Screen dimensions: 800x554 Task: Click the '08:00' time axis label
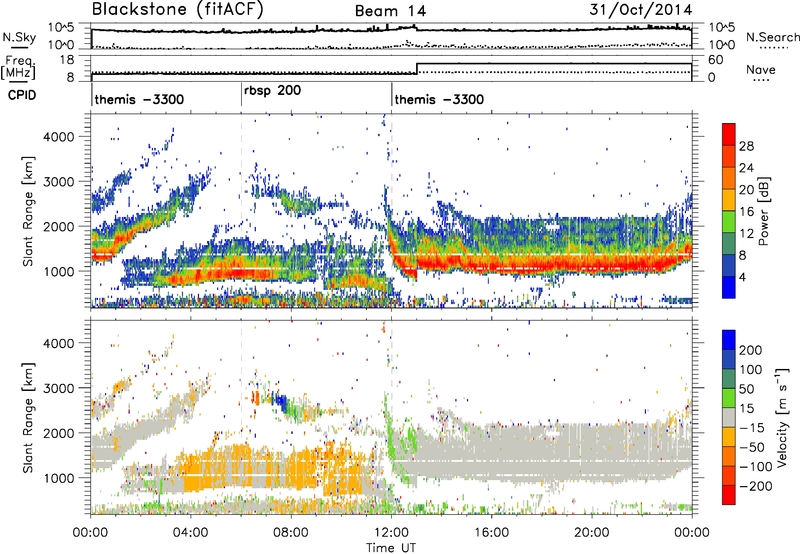pyautogui.click(x=291, y=533)
